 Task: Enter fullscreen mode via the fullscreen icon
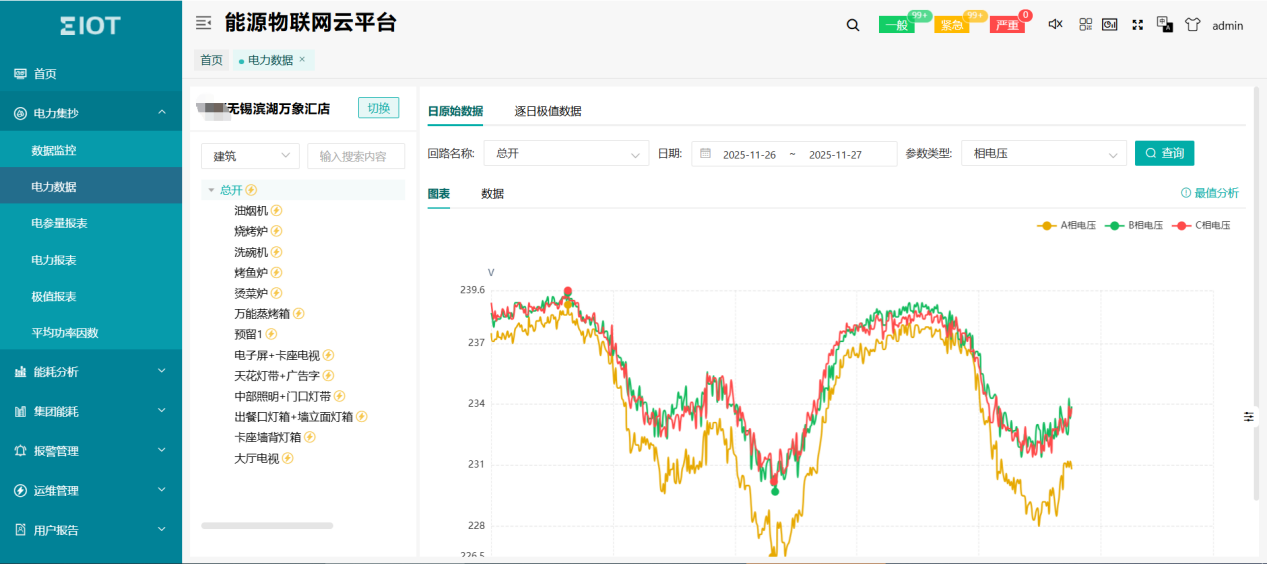coord(1137,25)
